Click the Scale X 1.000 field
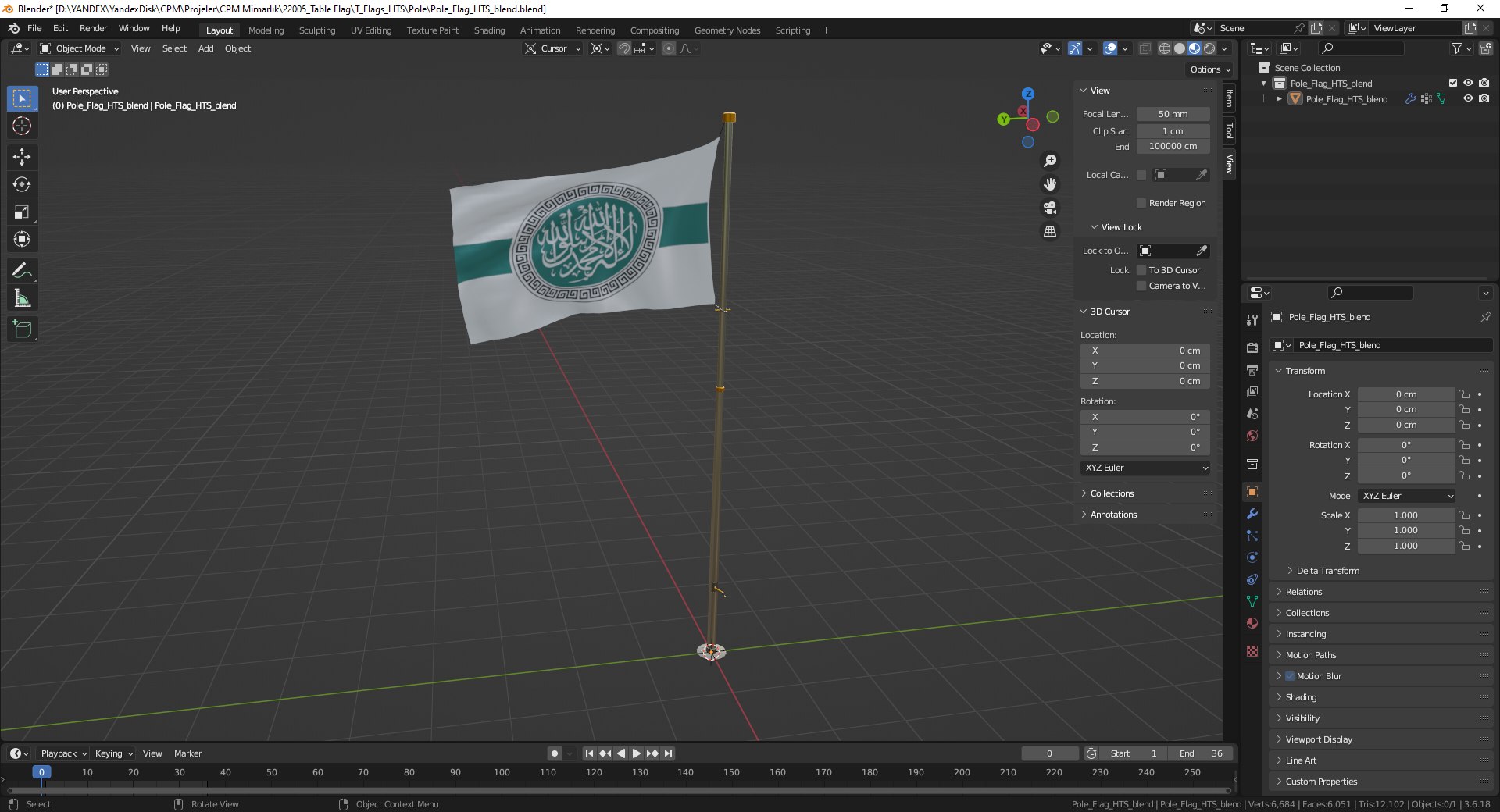 (x=1405, y=515)
